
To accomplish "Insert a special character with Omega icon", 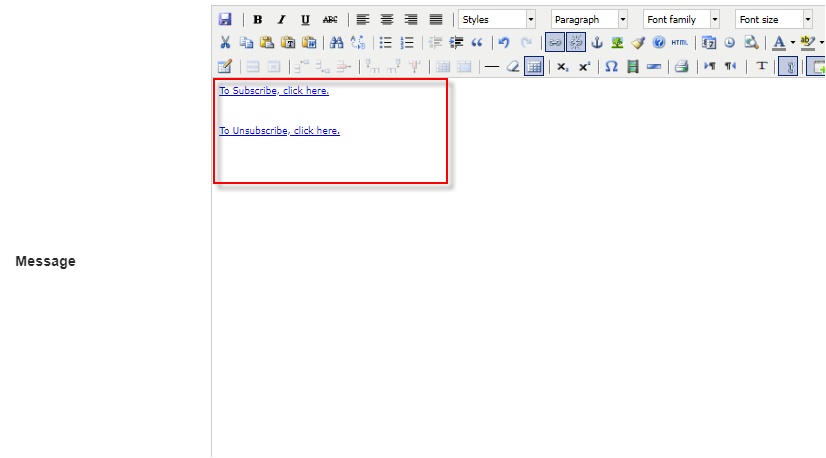I will [x=610, y=67].
